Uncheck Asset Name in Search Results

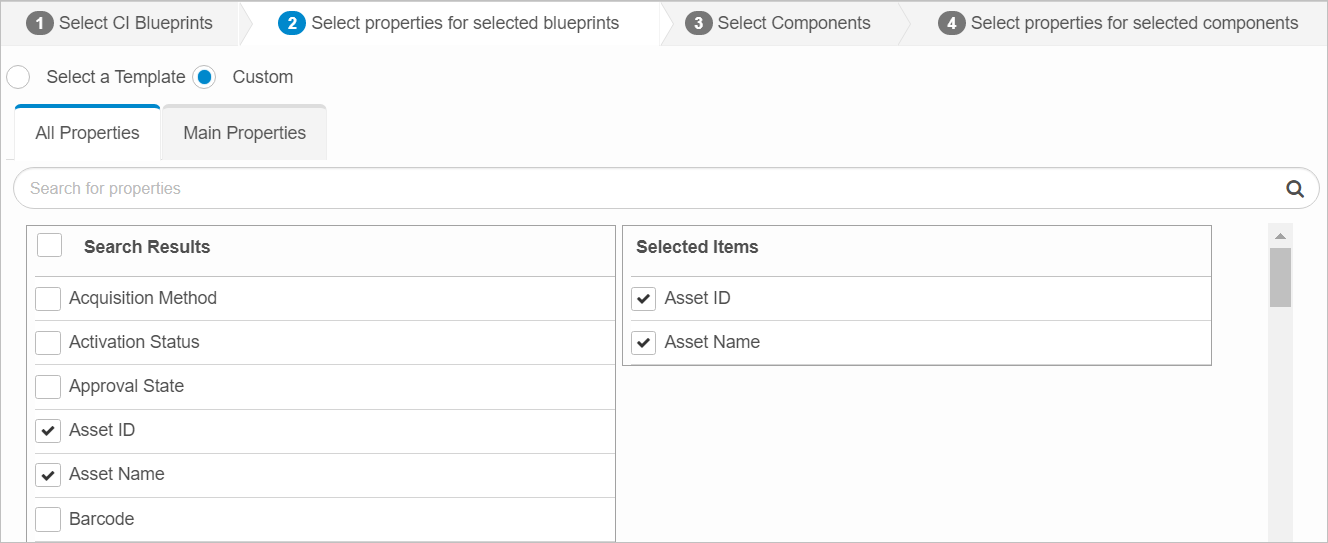click(48, 475)
